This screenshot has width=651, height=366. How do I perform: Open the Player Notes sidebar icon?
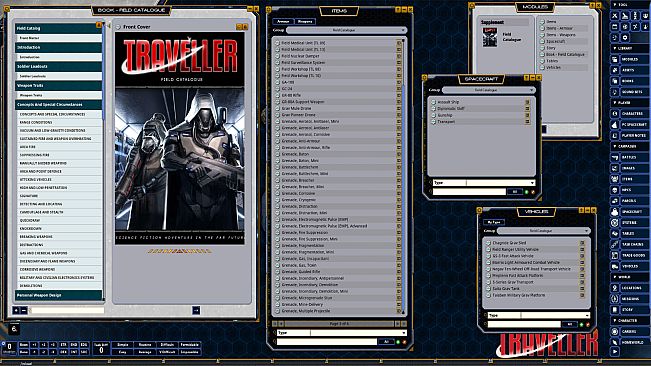pyautogui.click(x=615, y=135)
